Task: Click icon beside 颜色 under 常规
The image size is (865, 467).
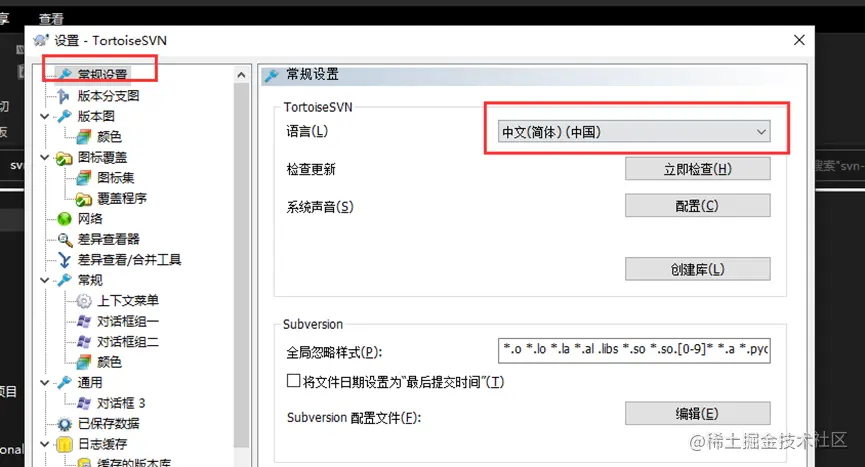Action: pos(84,362)
